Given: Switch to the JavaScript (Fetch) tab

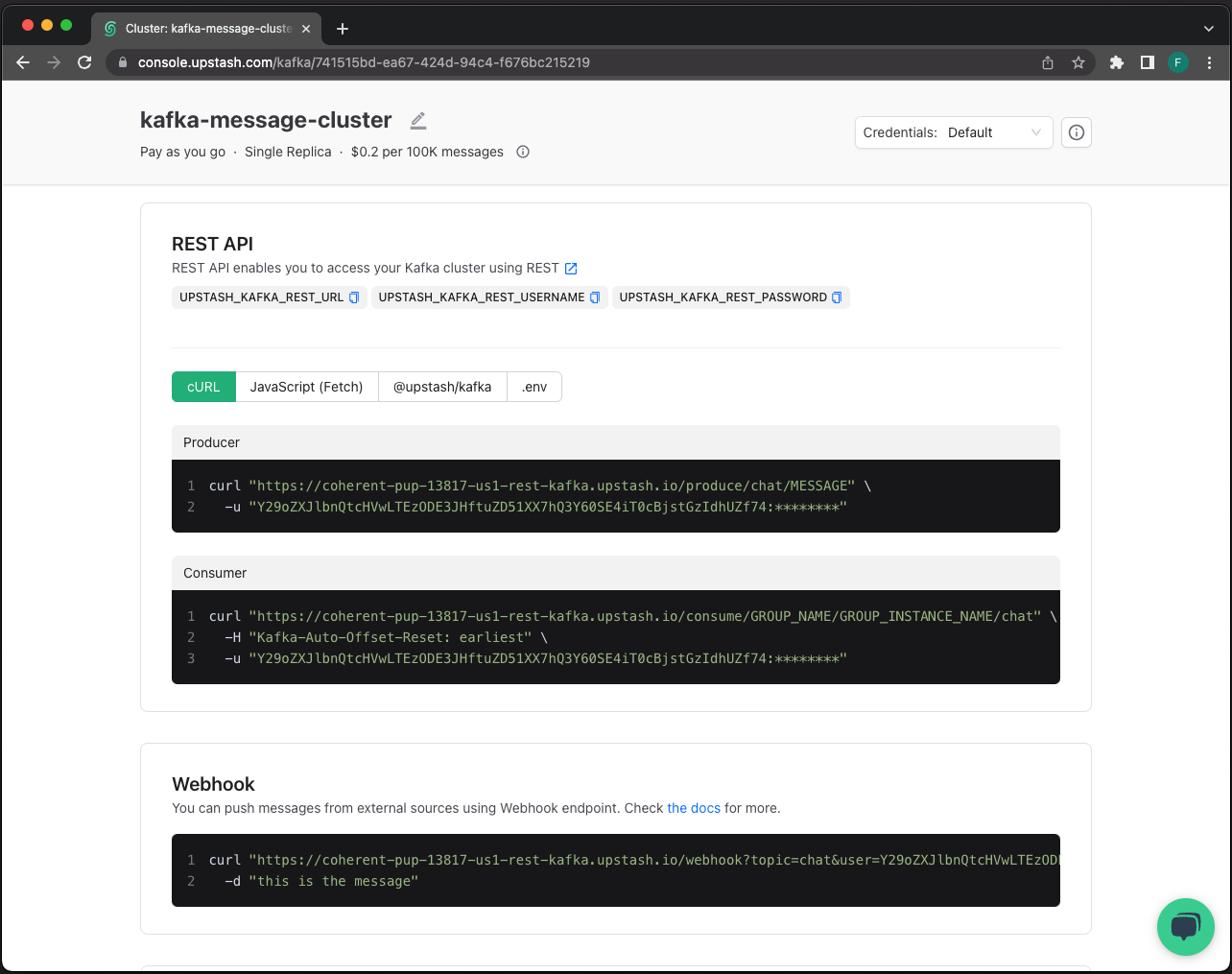Looking at the screenshot, I should 306,387.
